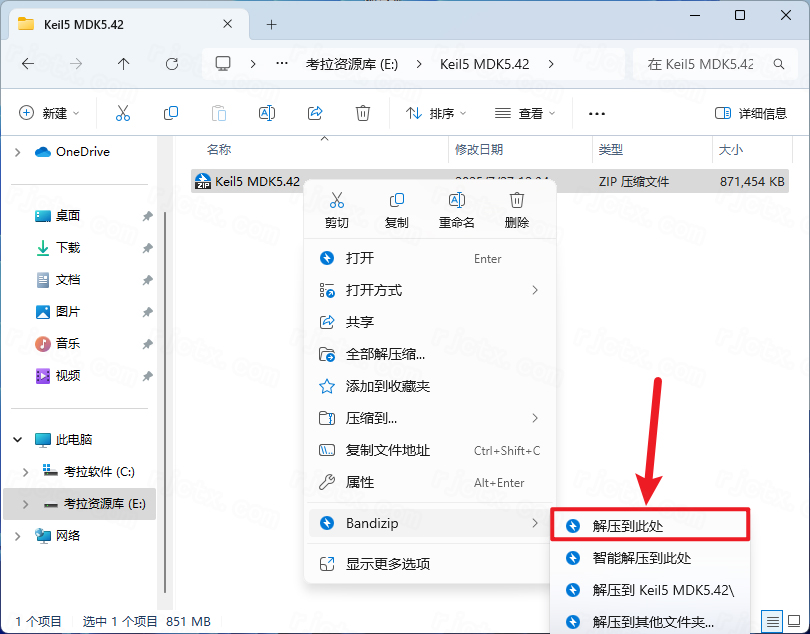Expand the 打开方式 submenu chevron
Viewport: 810px width, 634px height.
(536, 290)
